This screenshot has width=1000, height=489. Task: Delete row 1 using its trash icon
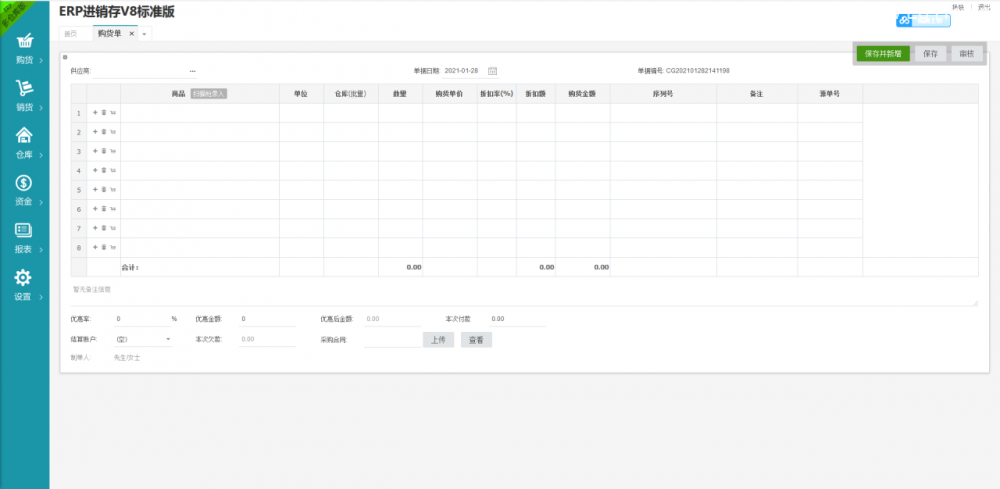click(x=103, y=113)
